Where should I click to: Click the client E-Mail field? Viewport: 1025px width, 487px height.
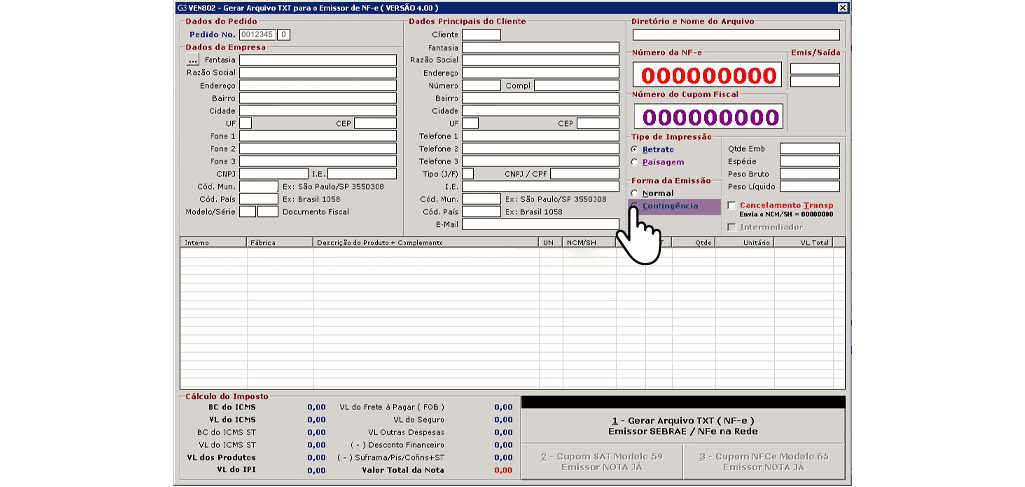[540, 225]
